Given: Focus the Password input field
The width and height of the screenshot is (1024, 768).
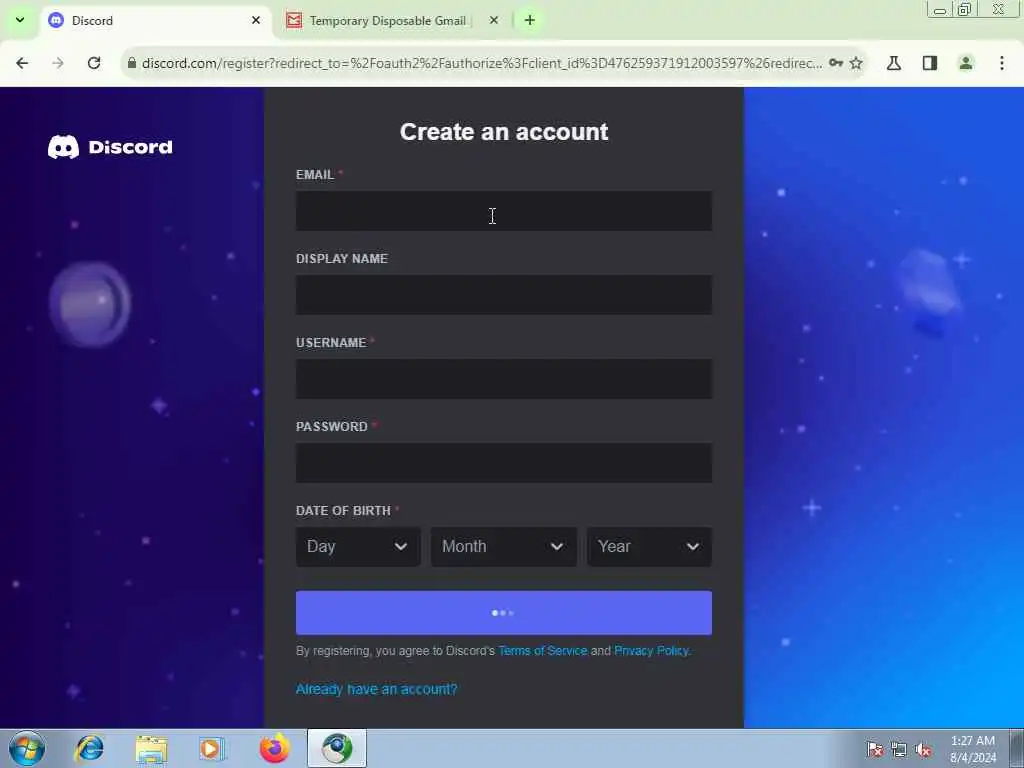Looking at the screenshot, I should coord(504,463).
